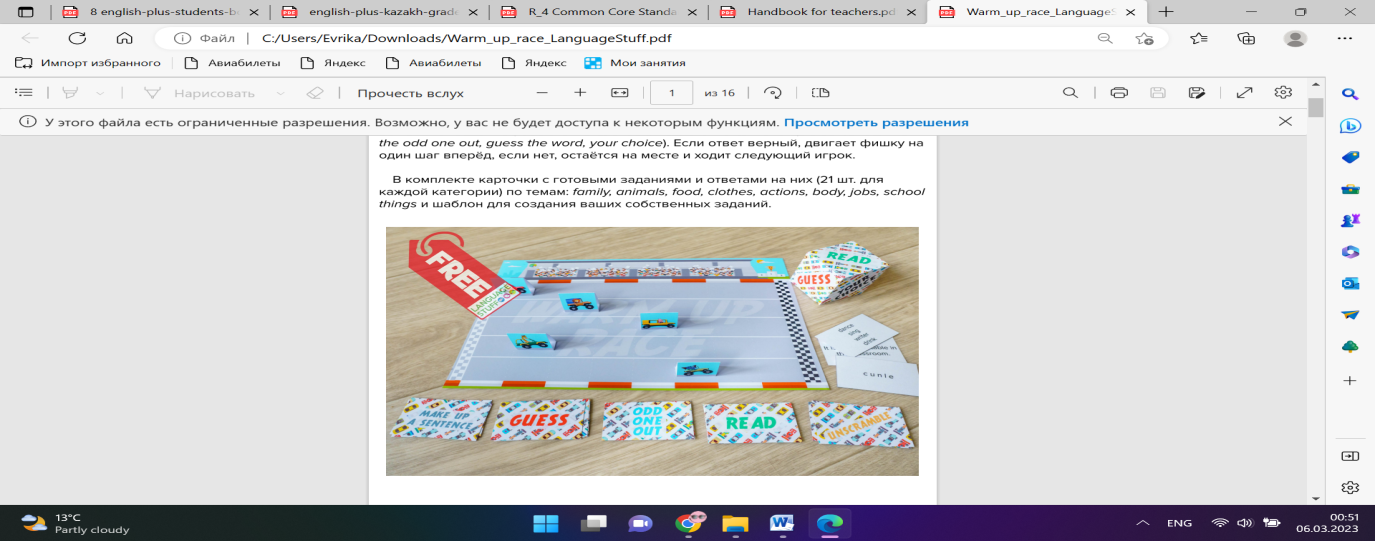The width and height of the screenshot is (1375, 541).
Task: Click the Warm Up Race board game photo
Action: pyautogui.click(x=652, y=351)
